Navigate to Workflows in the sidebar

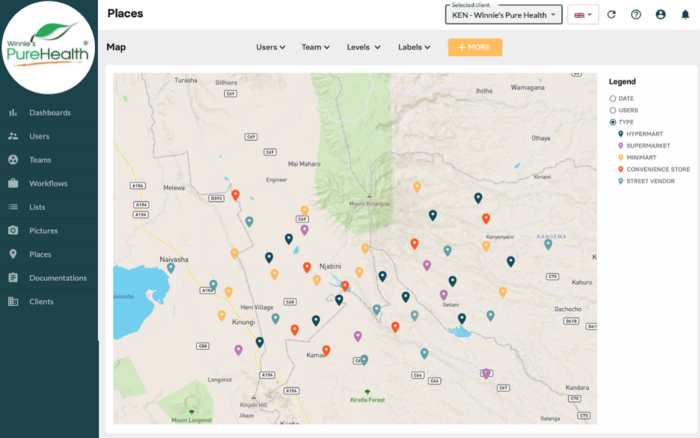pos(49,184)
